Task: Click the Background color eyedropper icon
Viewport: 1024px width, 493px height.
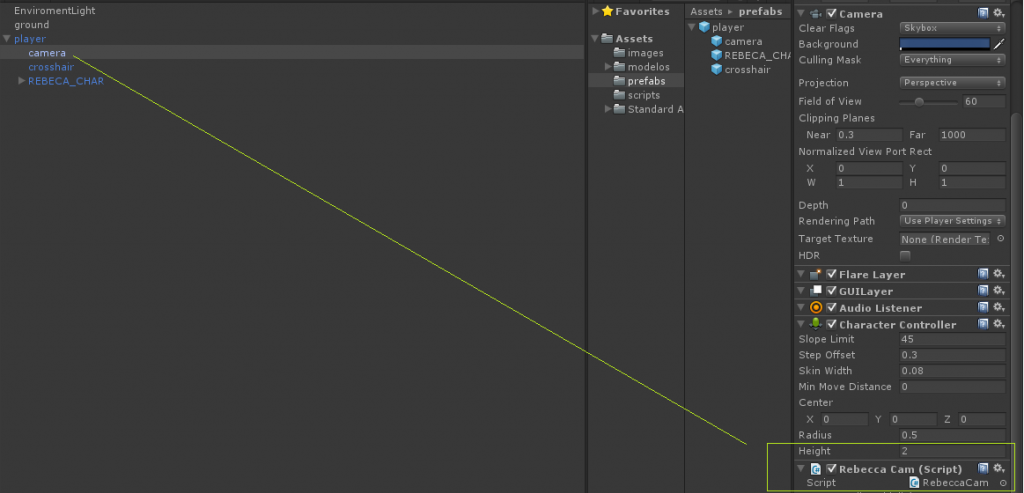Action: click(998, 44)
